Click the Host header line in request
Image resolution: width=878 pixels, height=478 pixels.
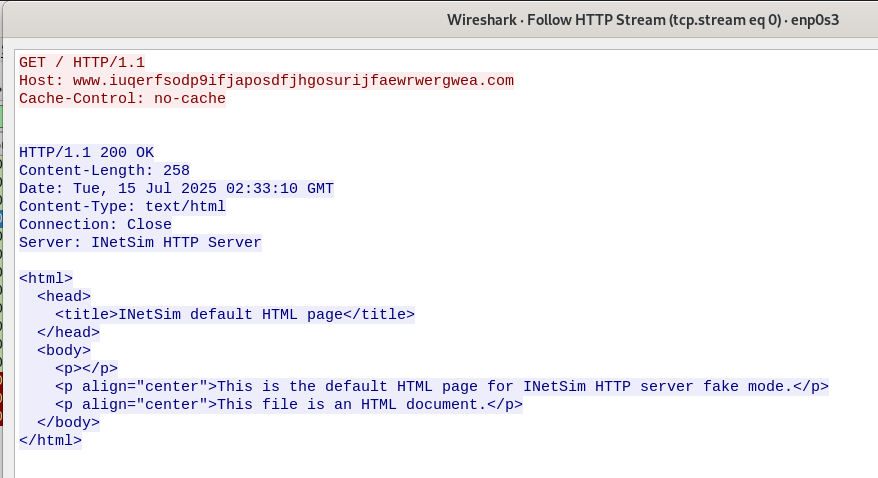point(266,80)
